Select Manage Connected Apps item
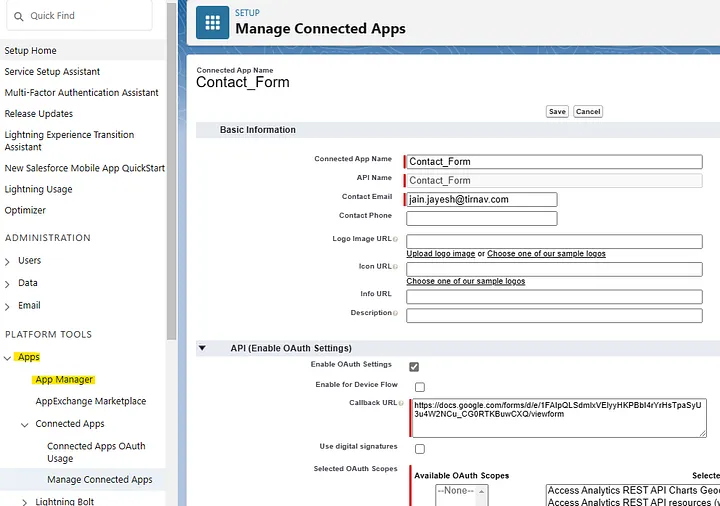The width and height of the screenshot is (720, 506). [x=100, y=480]
